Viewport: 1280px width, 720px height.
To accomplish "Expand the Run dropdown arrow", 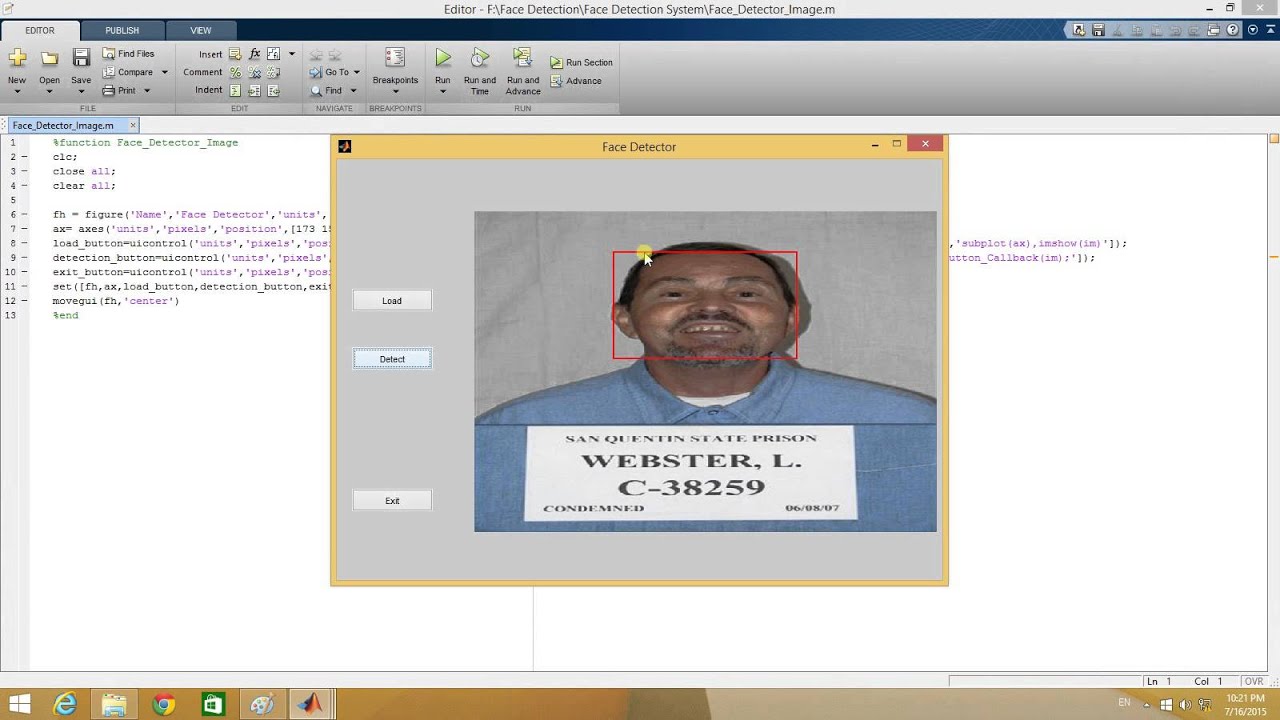I will pyautogui.click(x=443, y=92).
